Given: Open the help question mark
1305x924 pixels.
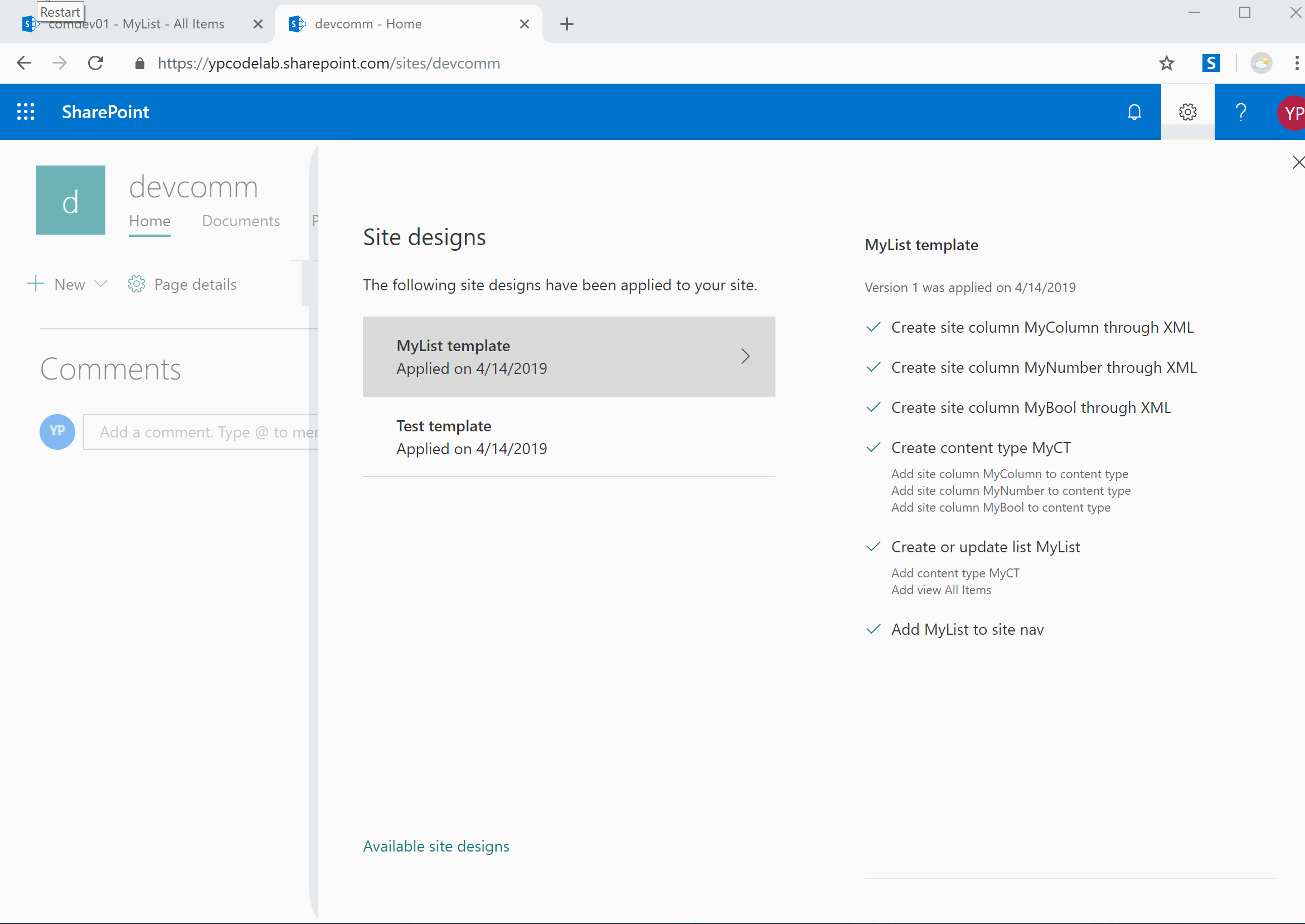Looking at the screenshot, I should pyautogui.click(x=1241, y=112).
